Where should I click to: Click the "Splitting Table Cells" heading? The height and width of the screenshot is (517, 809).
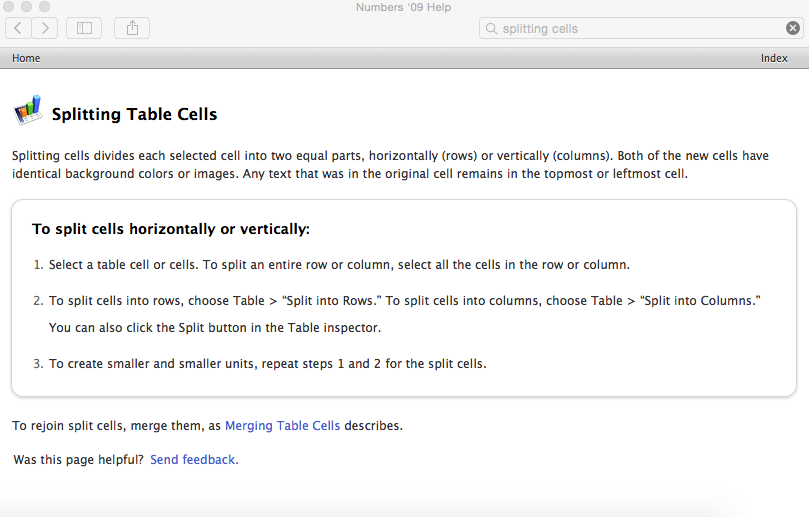pyautogui.click(x=134, y=114)
